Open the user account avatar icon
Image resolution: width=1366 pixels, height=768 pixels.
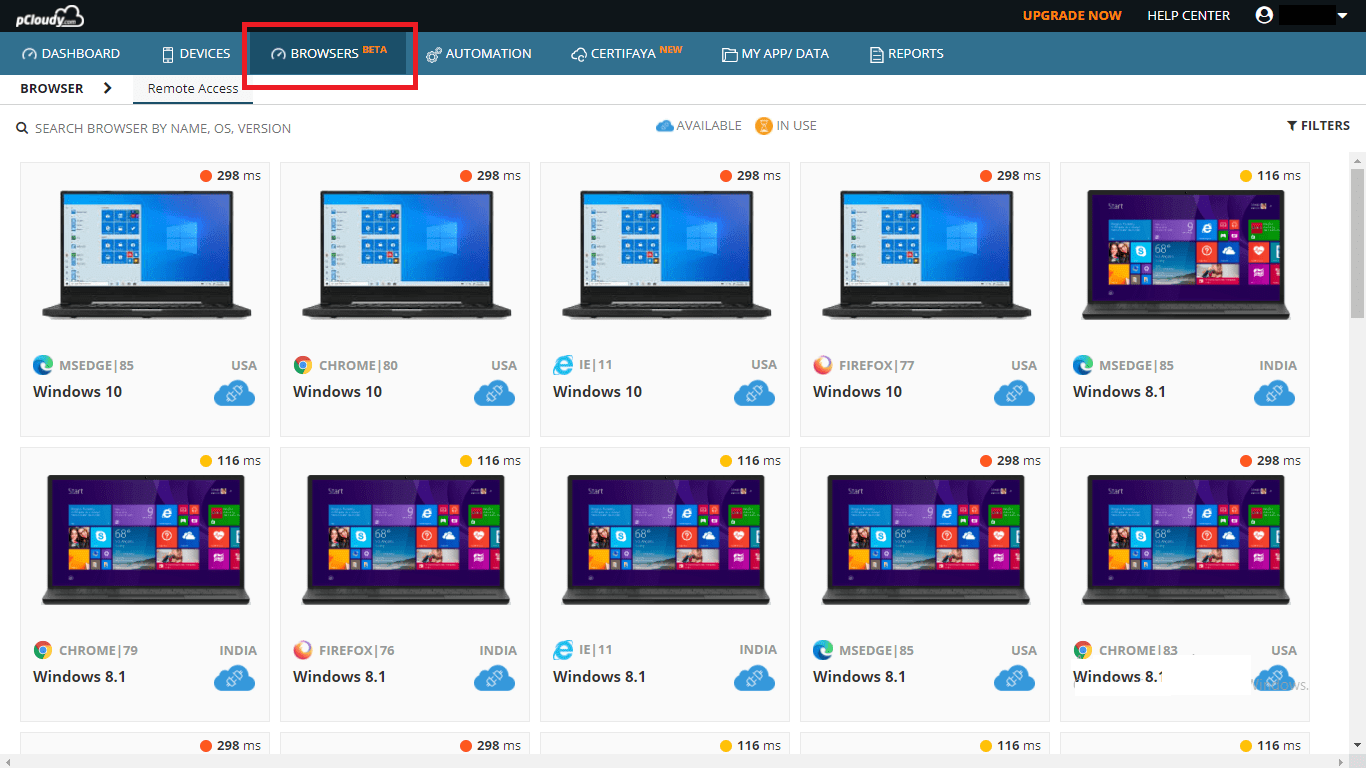point(1264,15)
